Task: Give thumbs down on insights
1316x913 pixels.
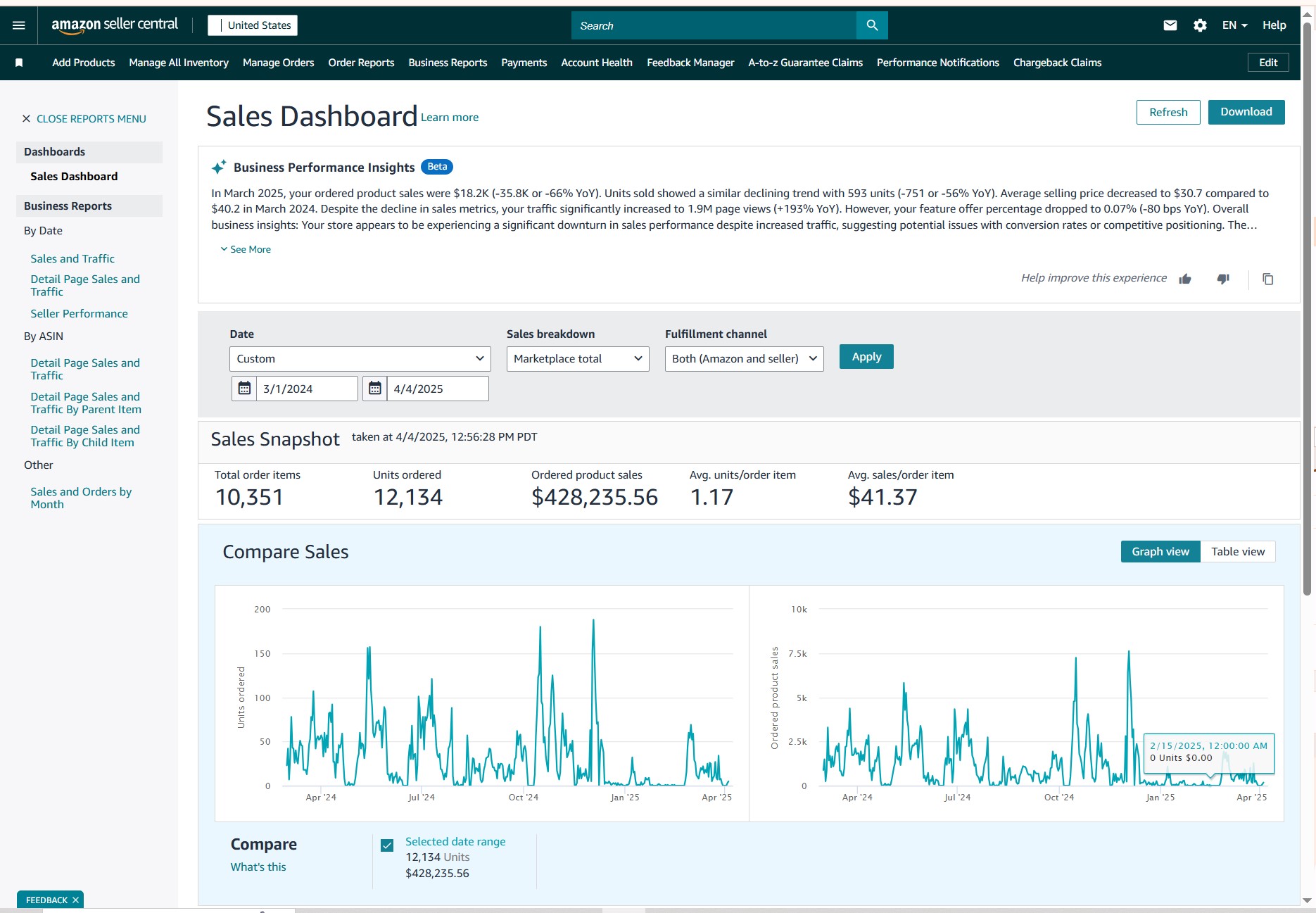Action: (1223, 279)
